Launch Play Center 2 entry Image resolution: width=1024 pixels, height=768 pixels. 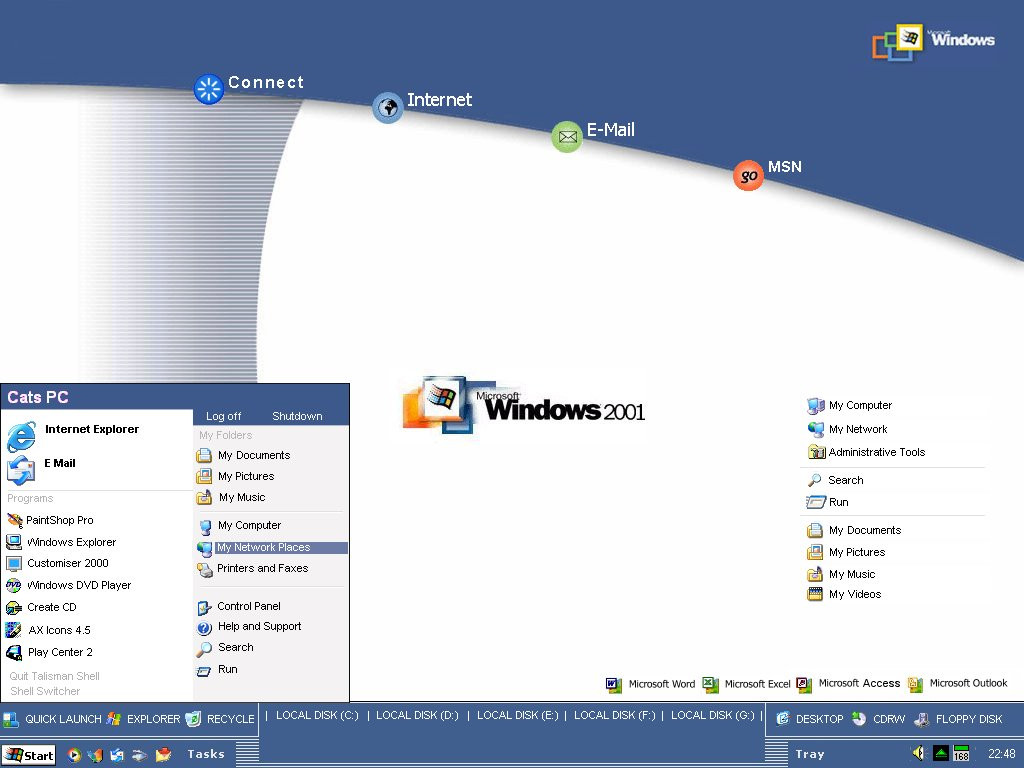point(50,652)
